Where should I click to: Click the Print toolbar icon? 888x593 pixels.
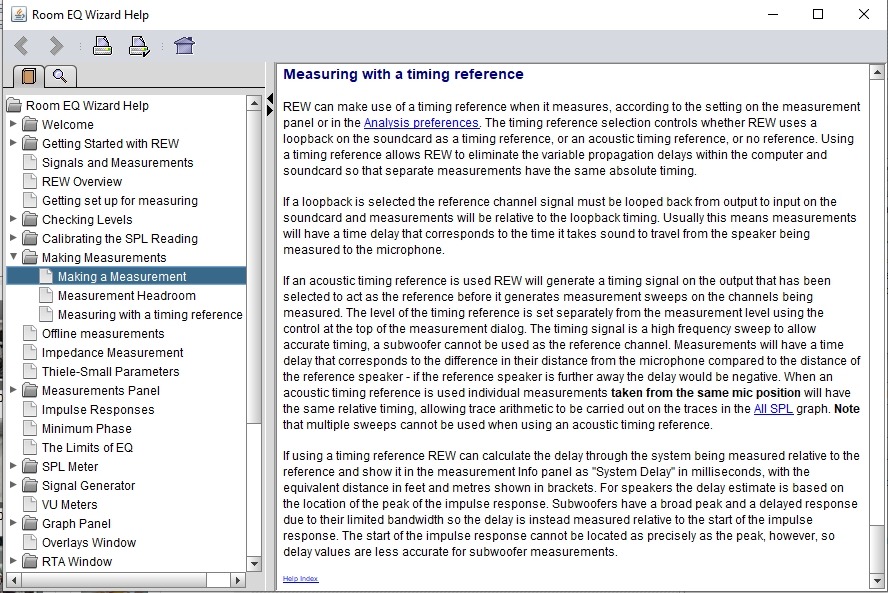pyautogui.click(x=102, y=45)
